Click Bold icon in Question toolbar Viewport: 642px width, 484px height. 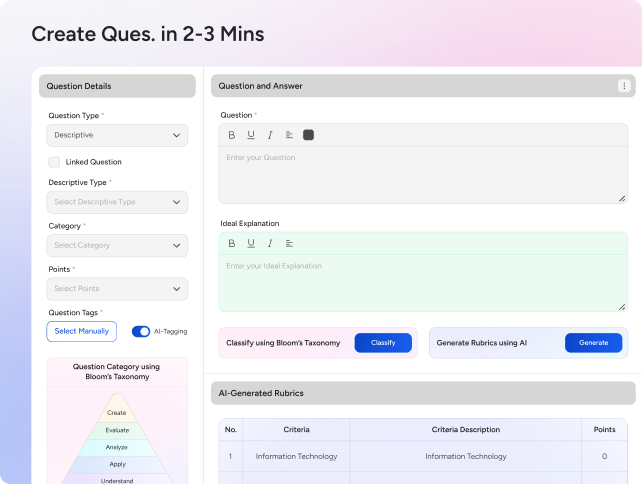pyautogui.click(x=232, y=135)
